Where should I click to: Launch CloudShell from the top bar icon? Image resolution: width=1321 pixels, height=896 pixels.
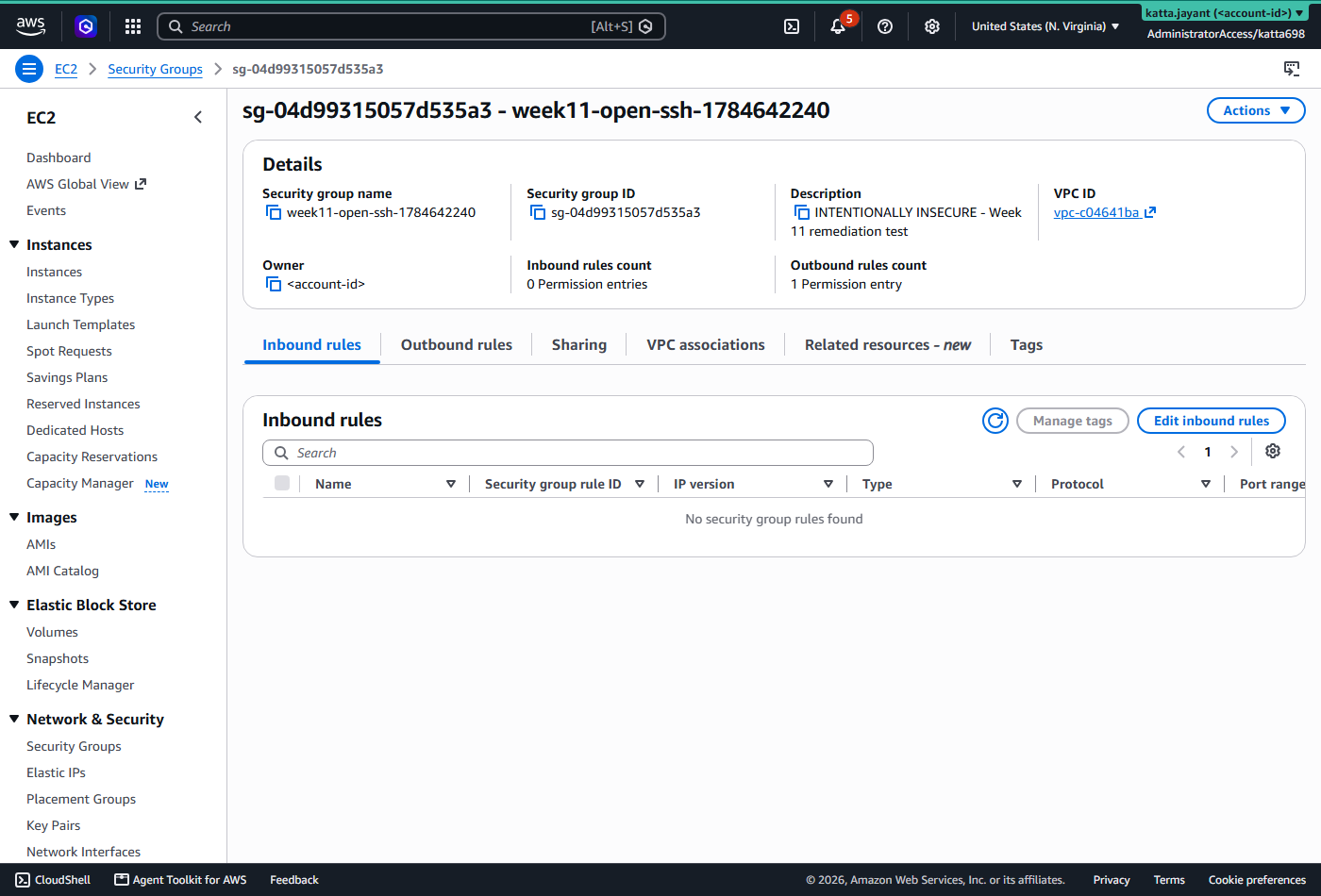click(x=792, y=26)
